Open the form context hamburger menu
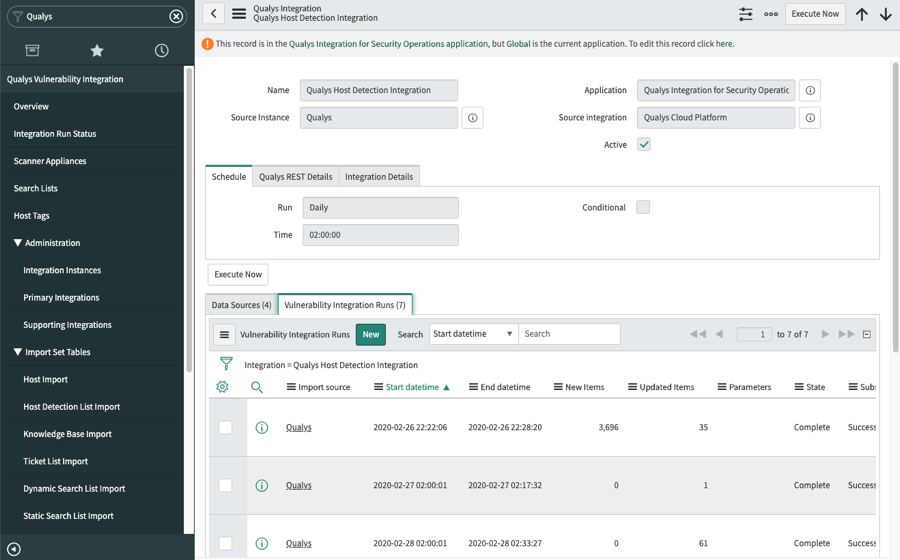The height and width of the screenshot is (560, 900). (239, 14)
